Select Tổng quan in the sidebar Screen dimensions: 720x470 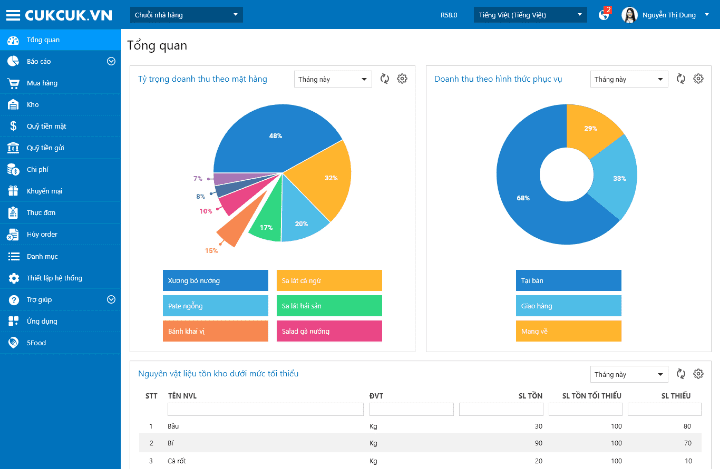point(43,40)
